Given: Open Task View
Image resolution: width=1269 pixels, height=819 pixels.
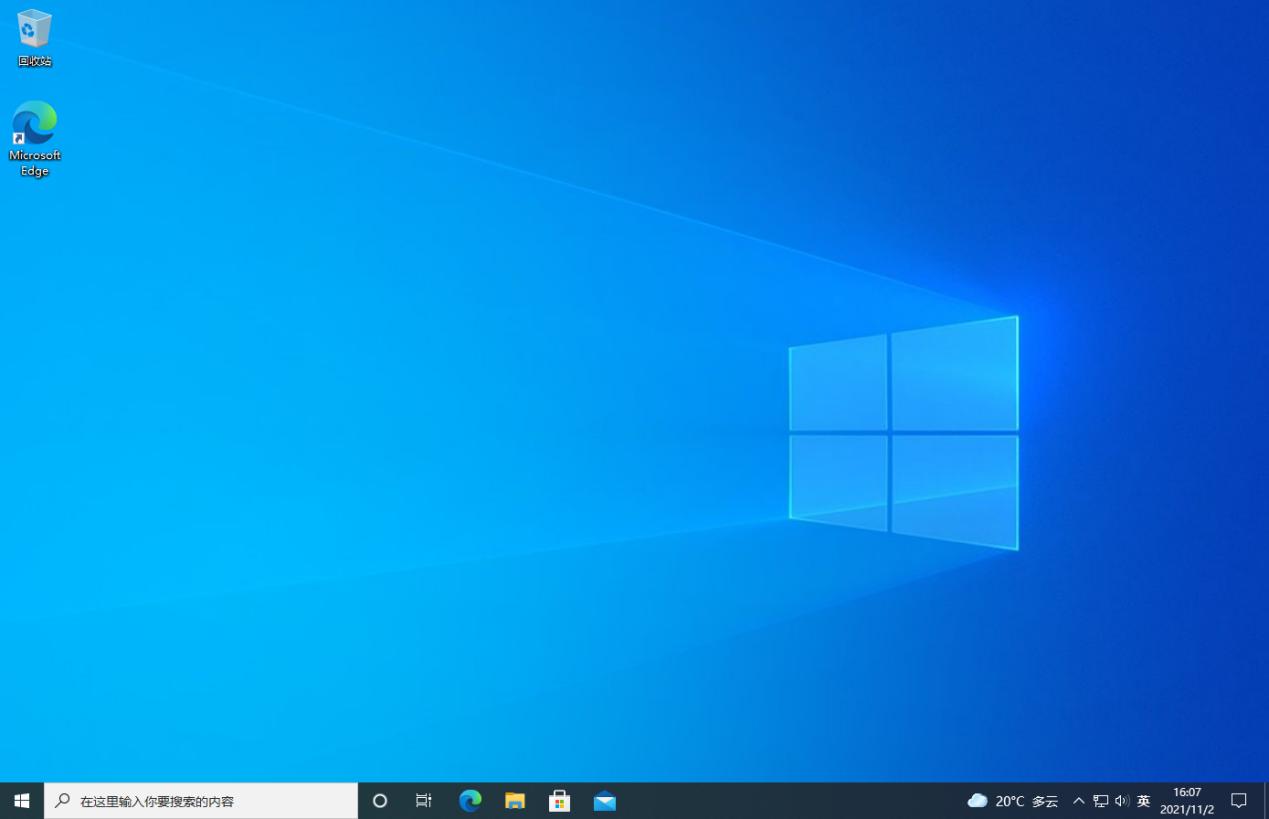Looking at the screenshot, I should pyautogui.click(x=423, y=800).
